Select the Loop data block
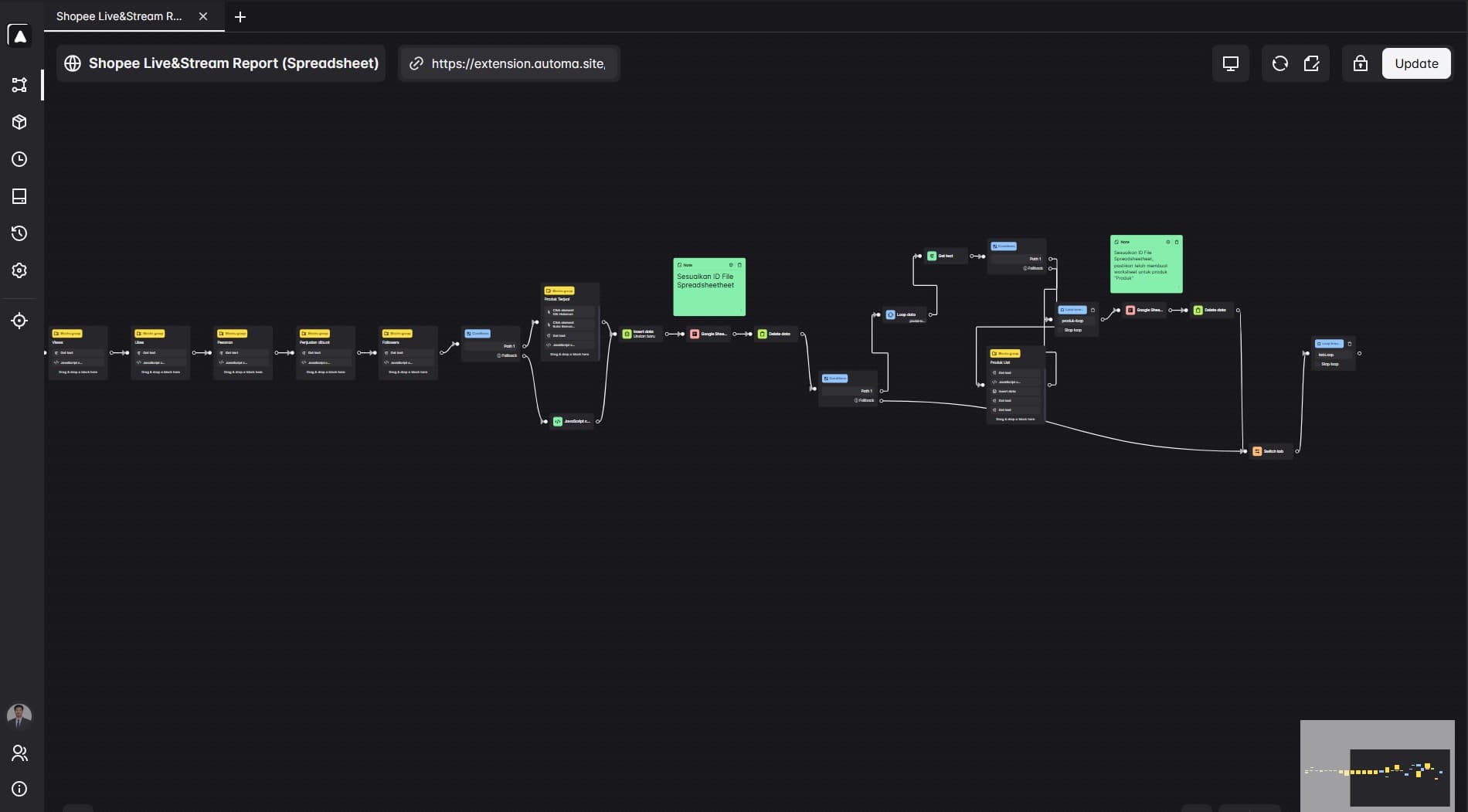The height and width of the screenshot is (812, 1468). (x=905, y=314)
